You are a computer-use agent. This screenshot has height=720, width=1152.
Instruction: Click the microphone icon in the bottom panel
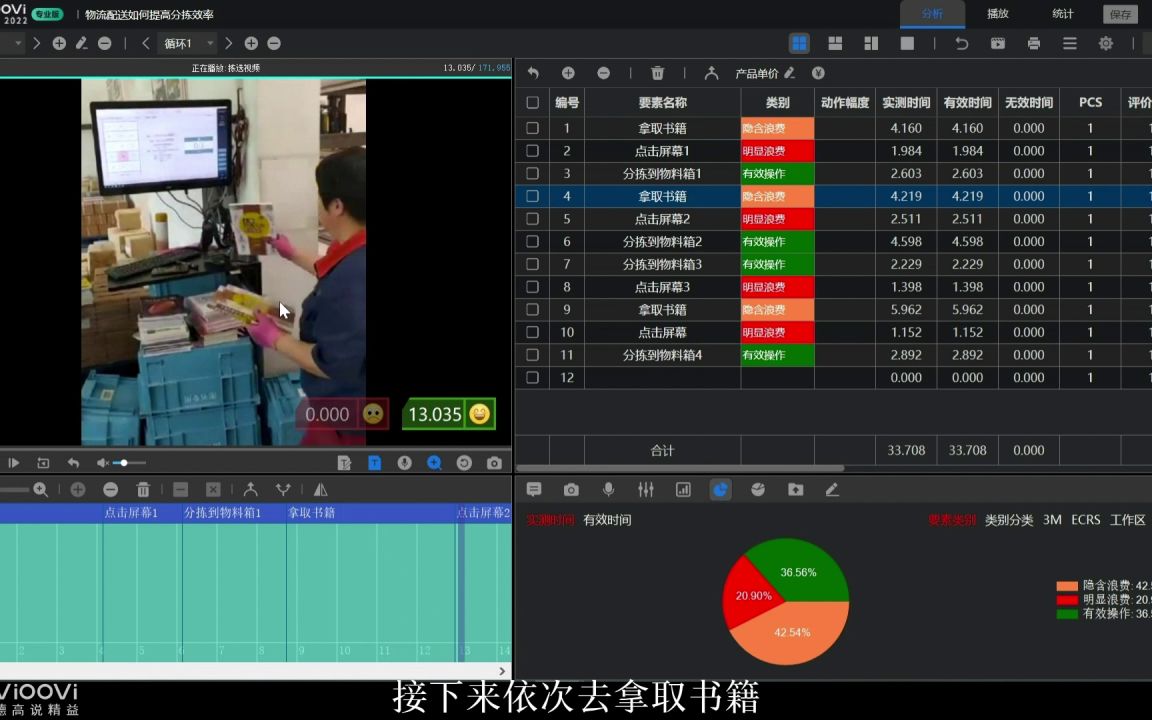[609, 490]
